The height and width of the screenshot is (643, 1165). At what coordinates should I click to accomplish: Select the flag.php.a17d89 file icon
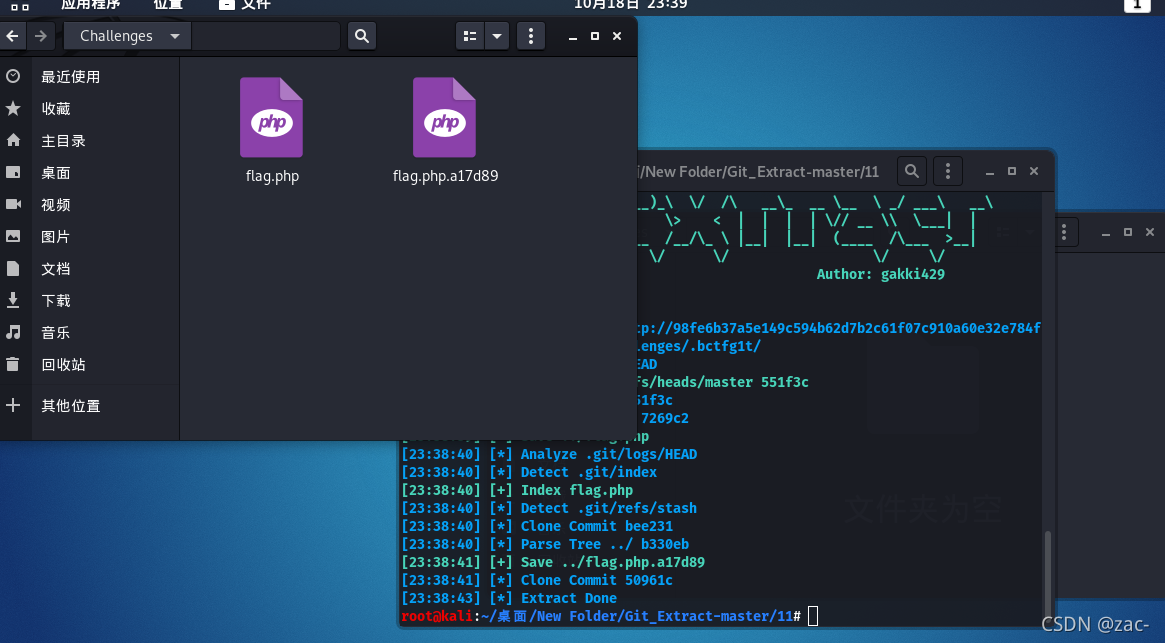click(x=444, y=117)
